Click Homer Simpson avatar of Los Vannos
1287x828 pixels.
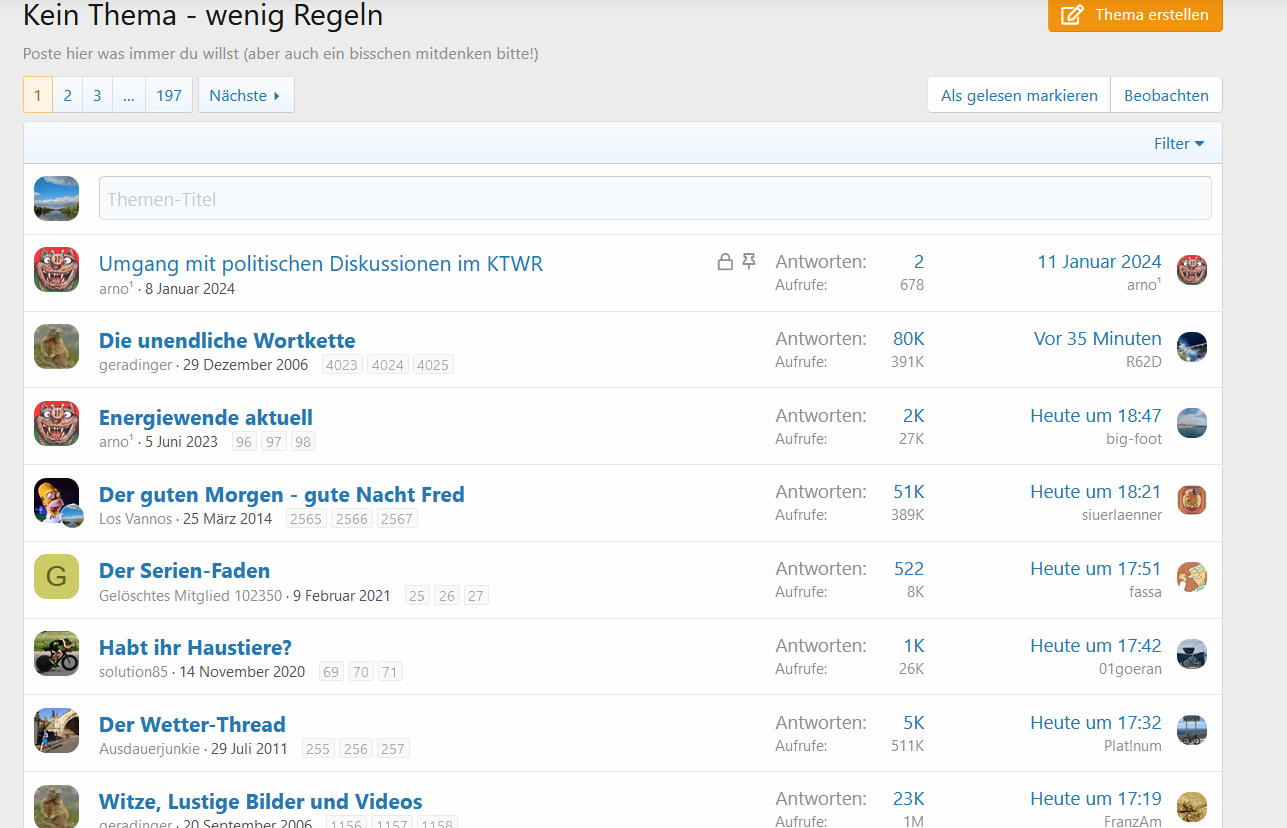55,499
